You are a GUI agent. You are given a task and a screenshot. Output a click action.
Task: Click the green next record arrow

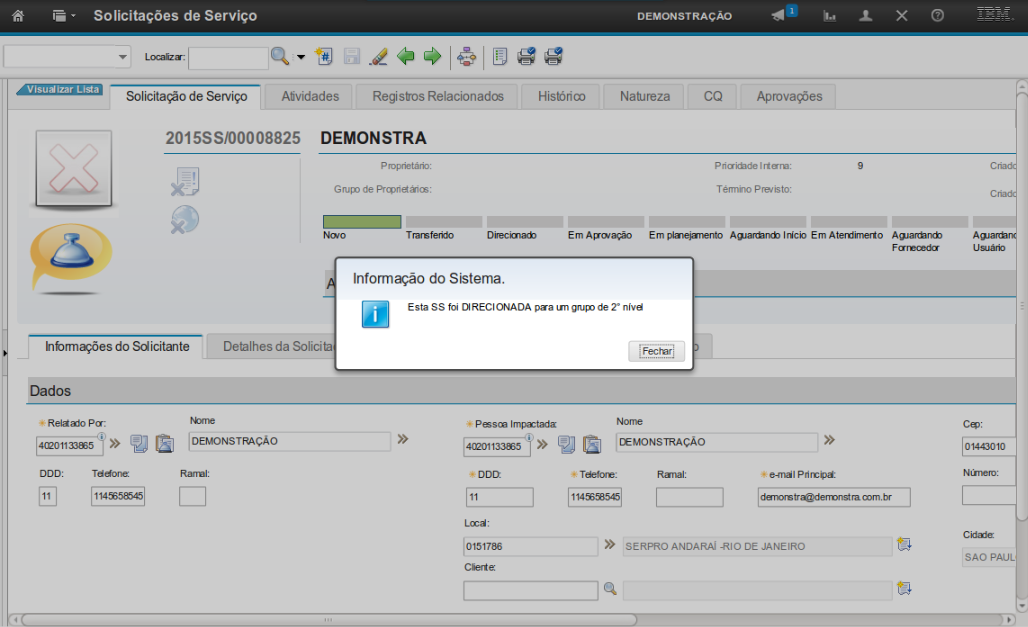432,57
